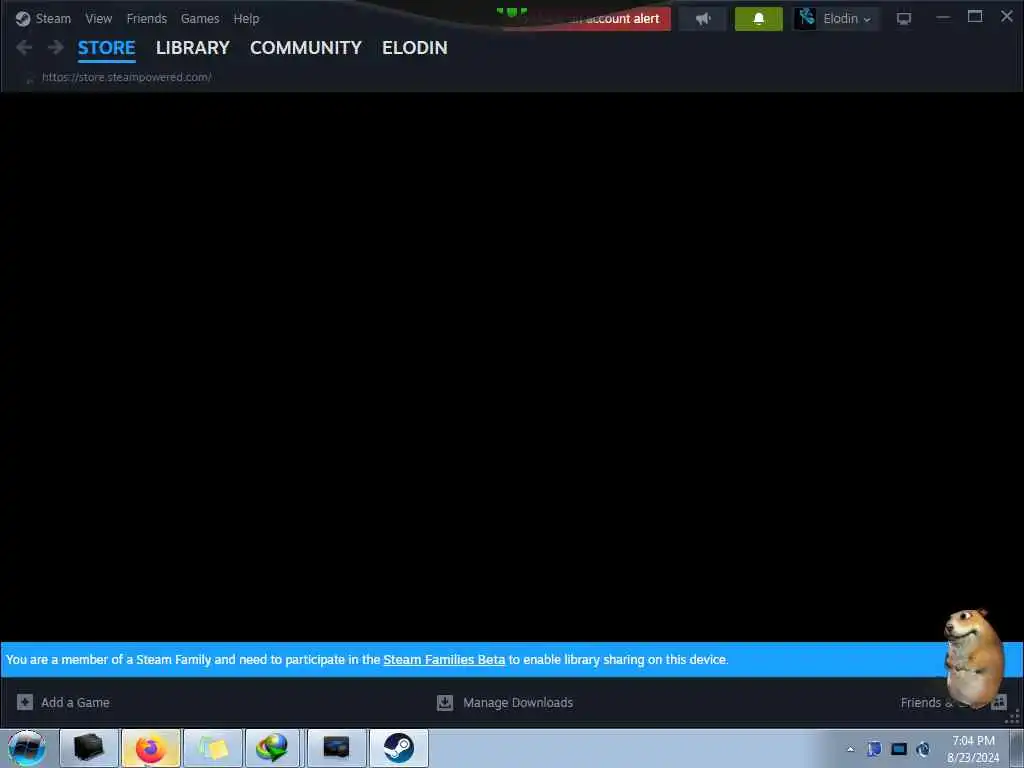Viewport: 1024px width, 768px height.
Task: Select the Steam taskbar icon
Action: pos(398,748)
